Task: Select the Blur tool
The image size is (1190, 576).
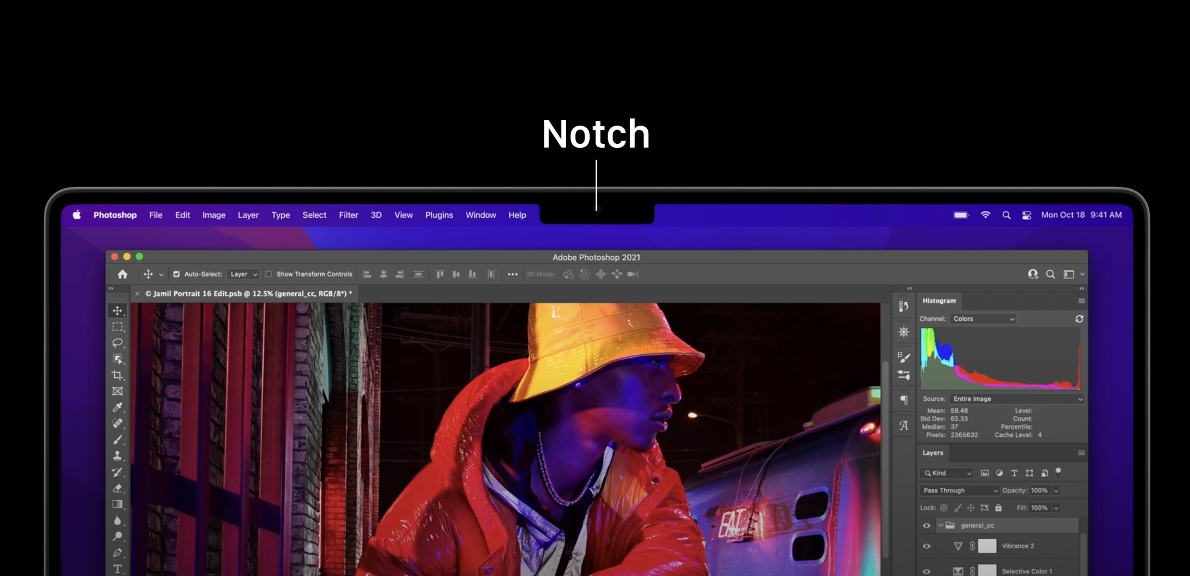Action: 118,521
